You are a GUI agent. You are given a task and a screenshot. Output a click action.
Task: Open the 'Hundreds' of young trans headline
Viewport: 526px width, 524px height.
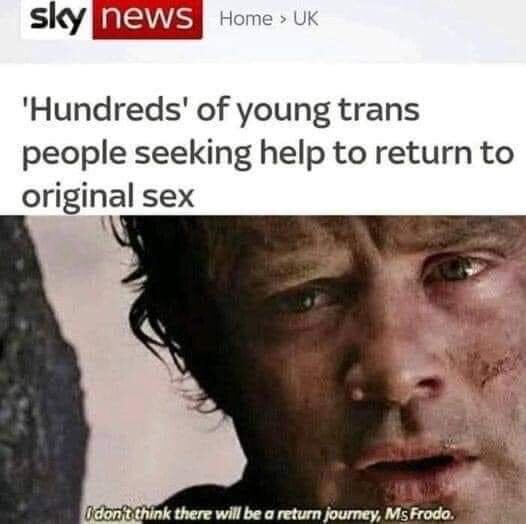tap(267, 153)
